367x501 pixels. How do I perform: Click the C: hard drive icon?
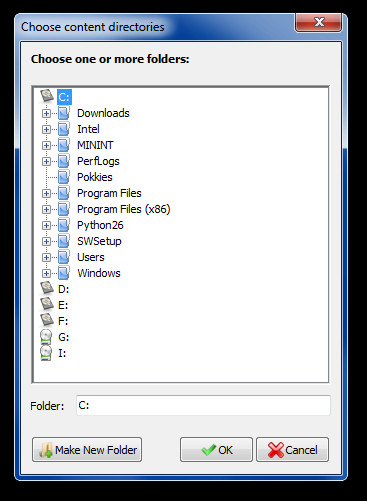coord(47,96)
